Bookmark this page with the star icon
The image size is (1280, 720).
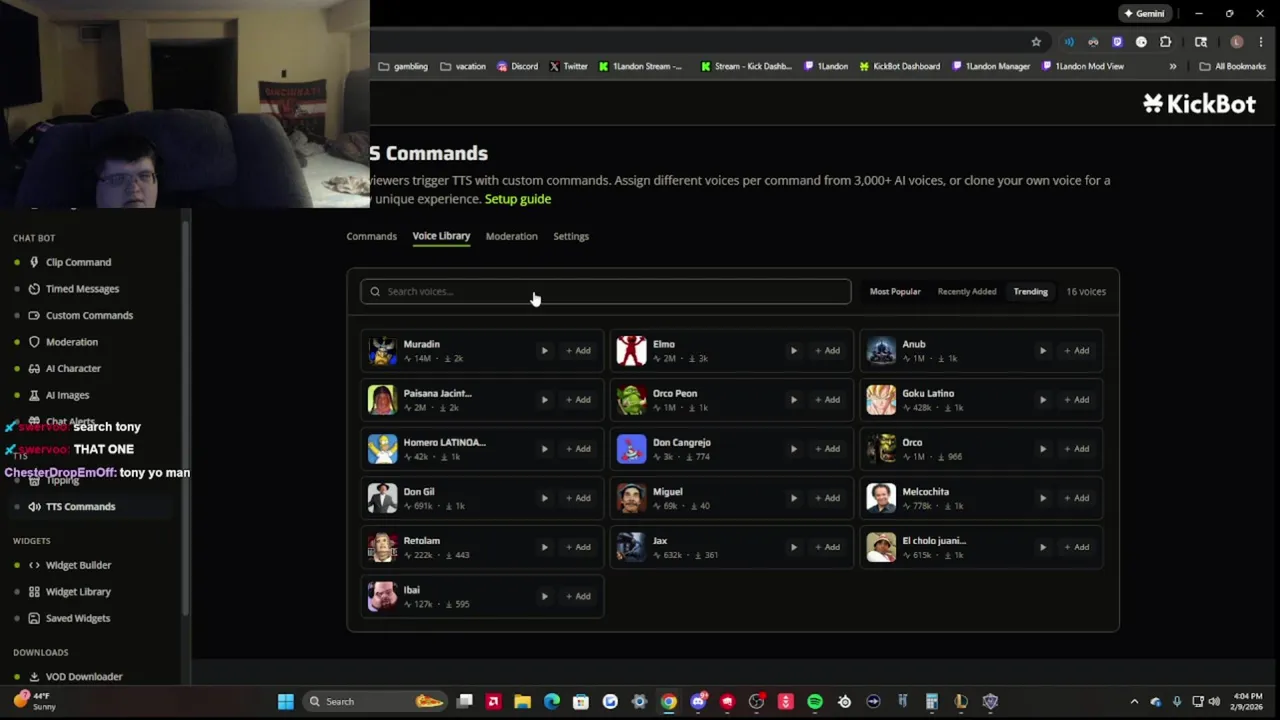tap(1036, 42)
